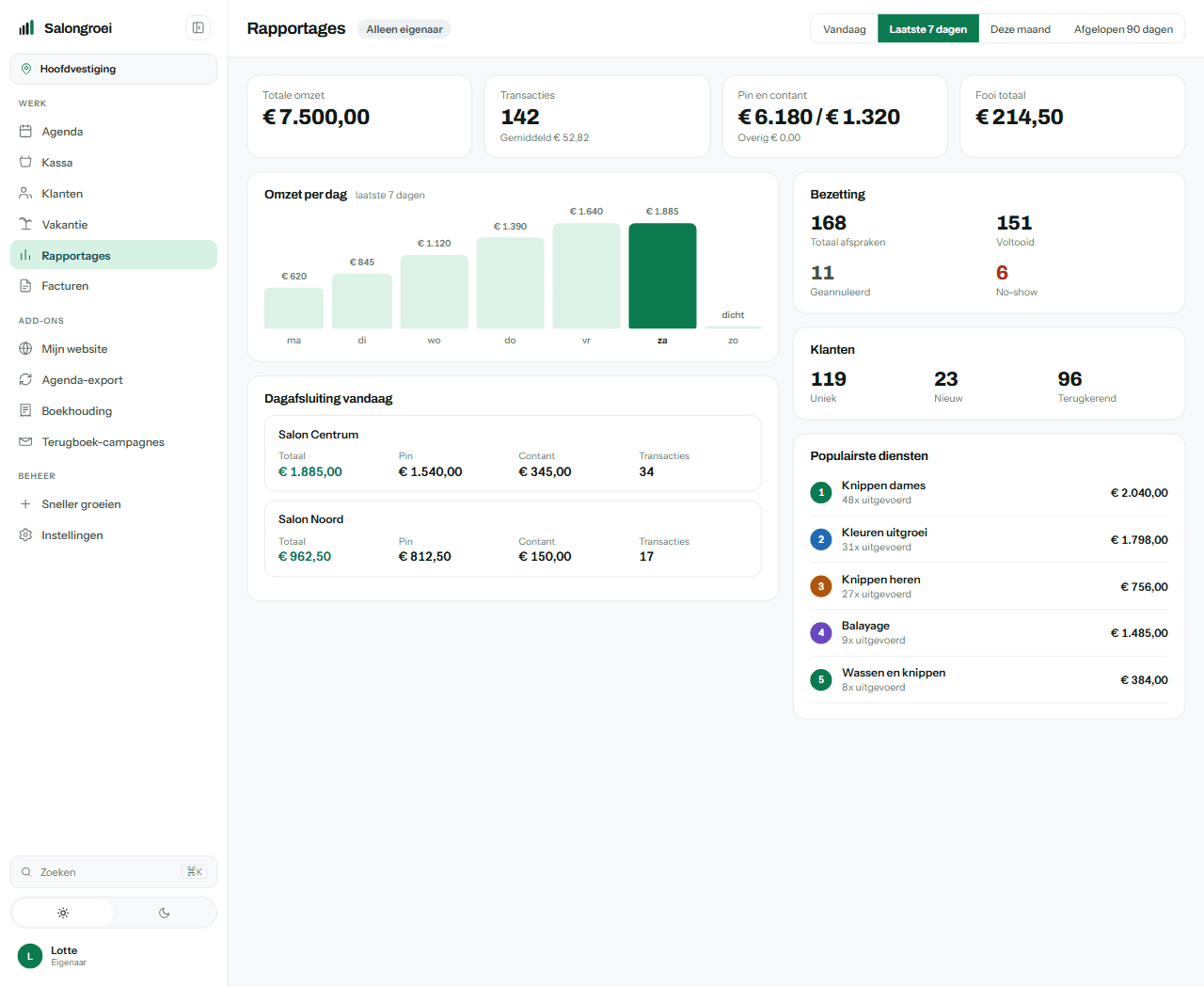Click the Friday (vr) revenue bar

pos(586,276)
